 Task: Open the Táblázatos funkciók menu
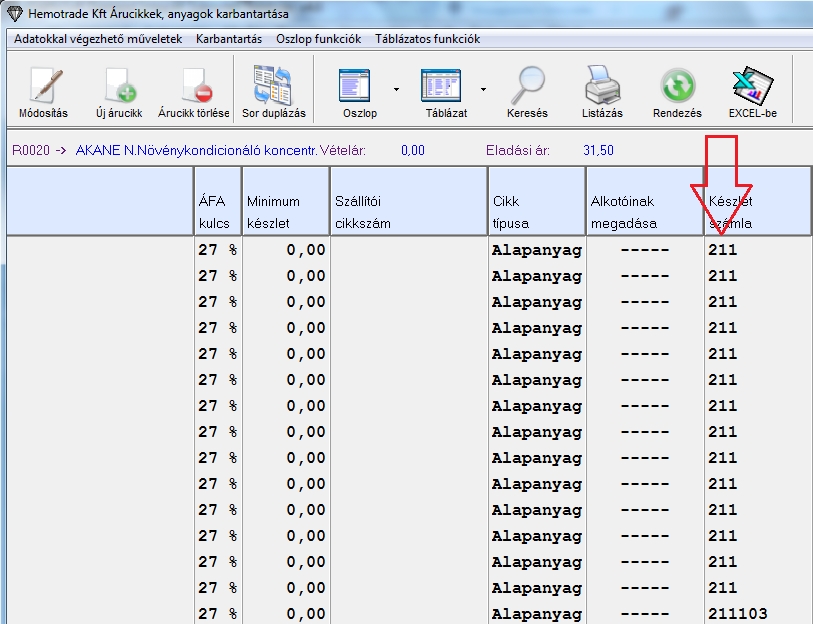coord(427,39)
